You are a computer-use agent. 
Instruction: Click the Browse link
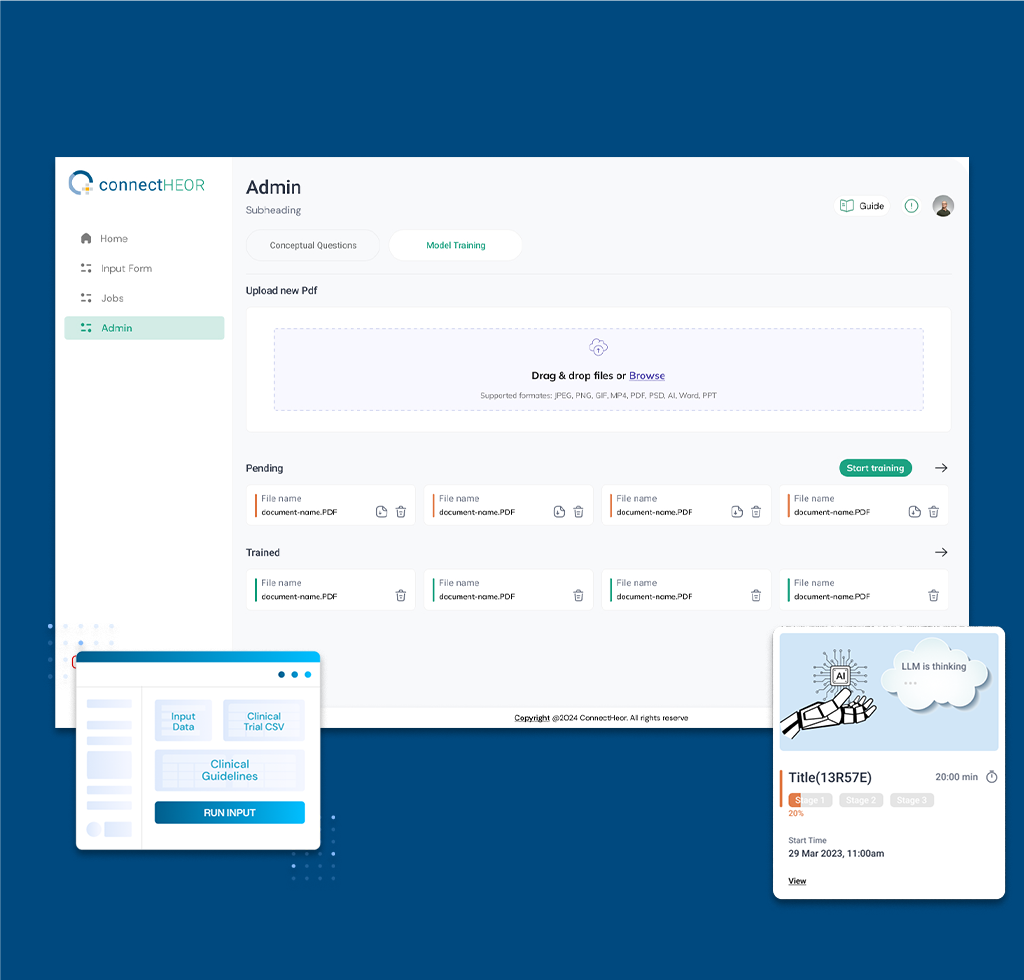[647, 375]
